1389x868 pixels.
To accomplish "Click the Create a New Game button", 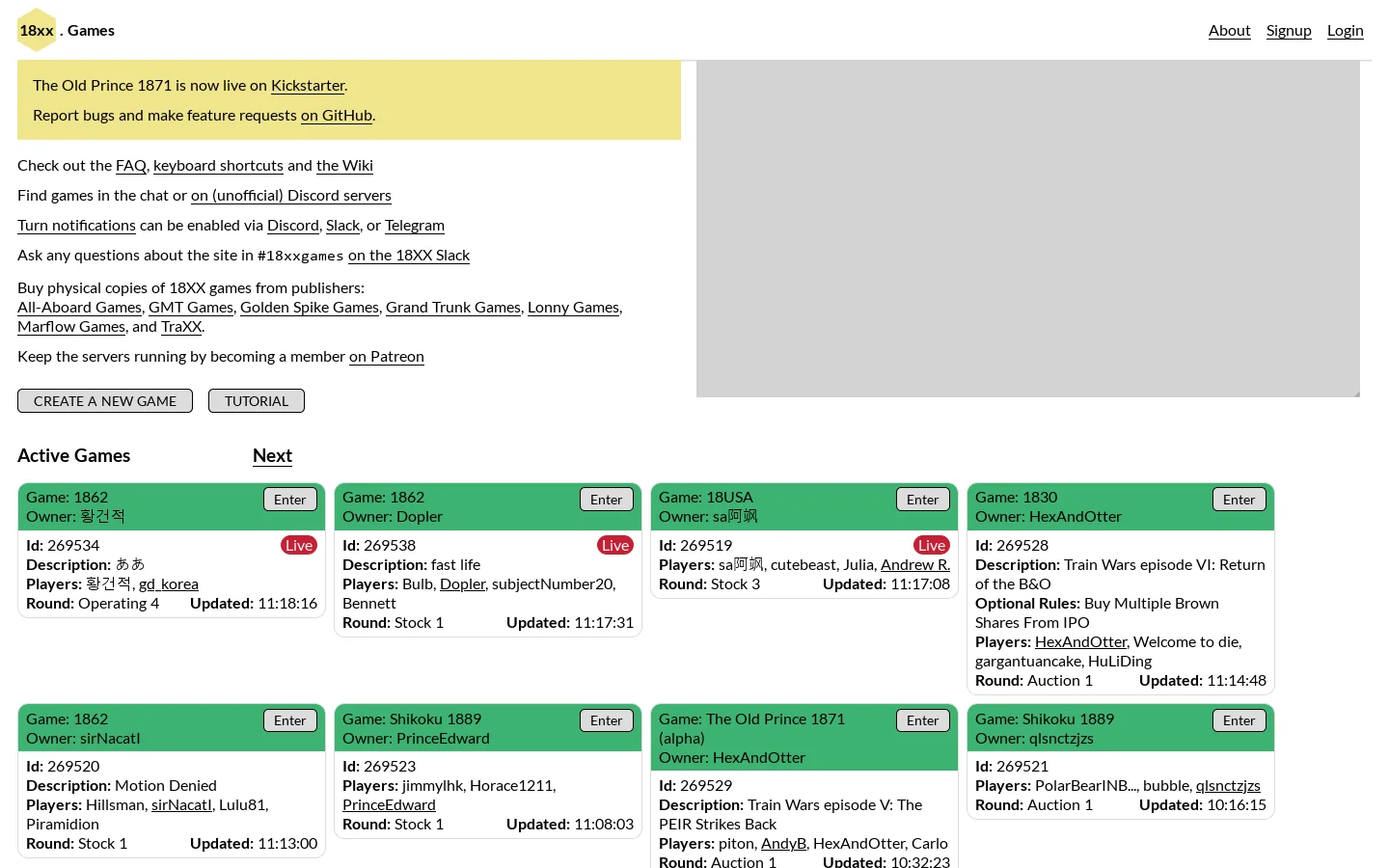I will coord(105,401).
